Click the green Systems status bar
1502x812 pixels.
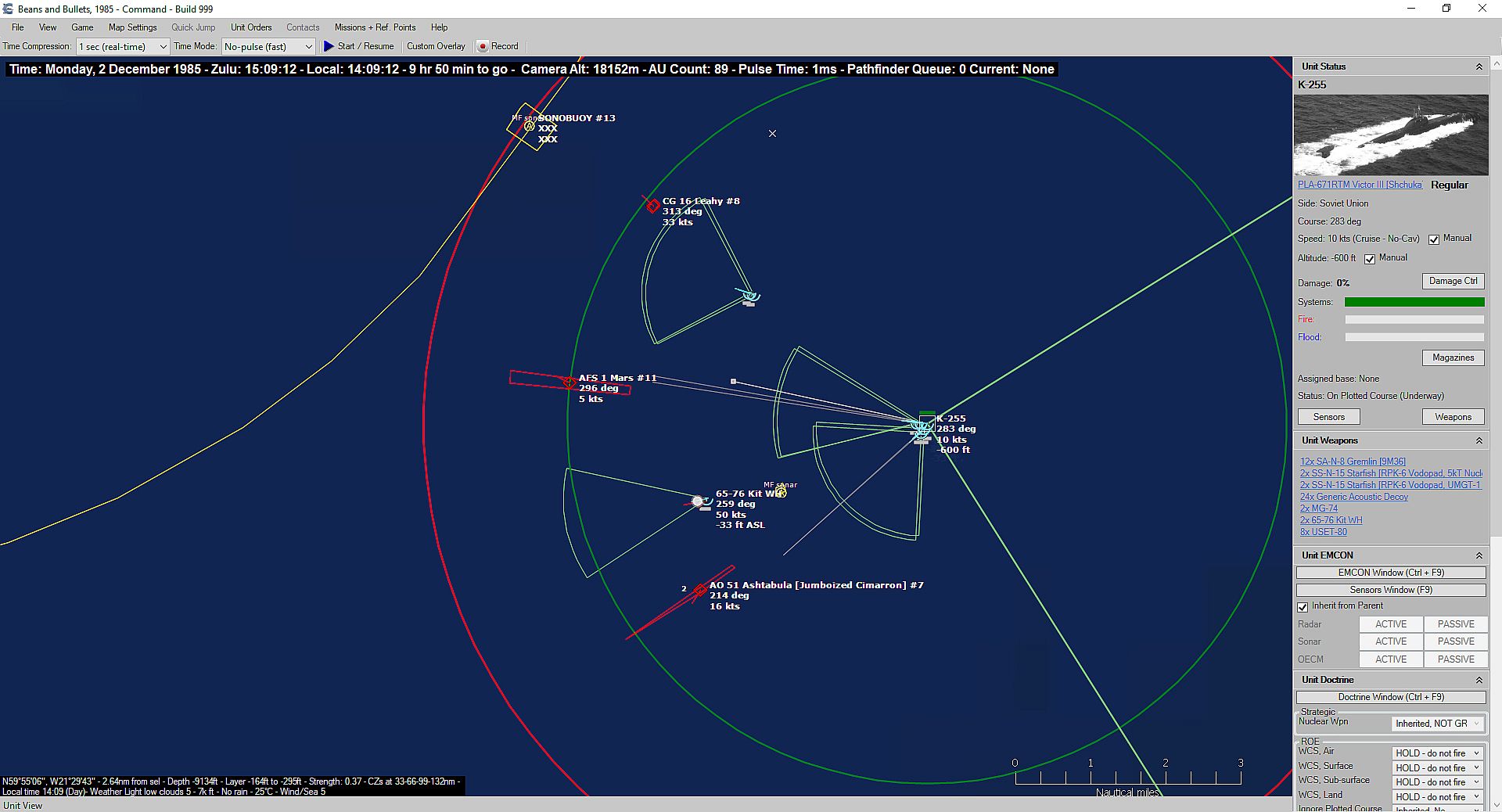[1414, 302]
